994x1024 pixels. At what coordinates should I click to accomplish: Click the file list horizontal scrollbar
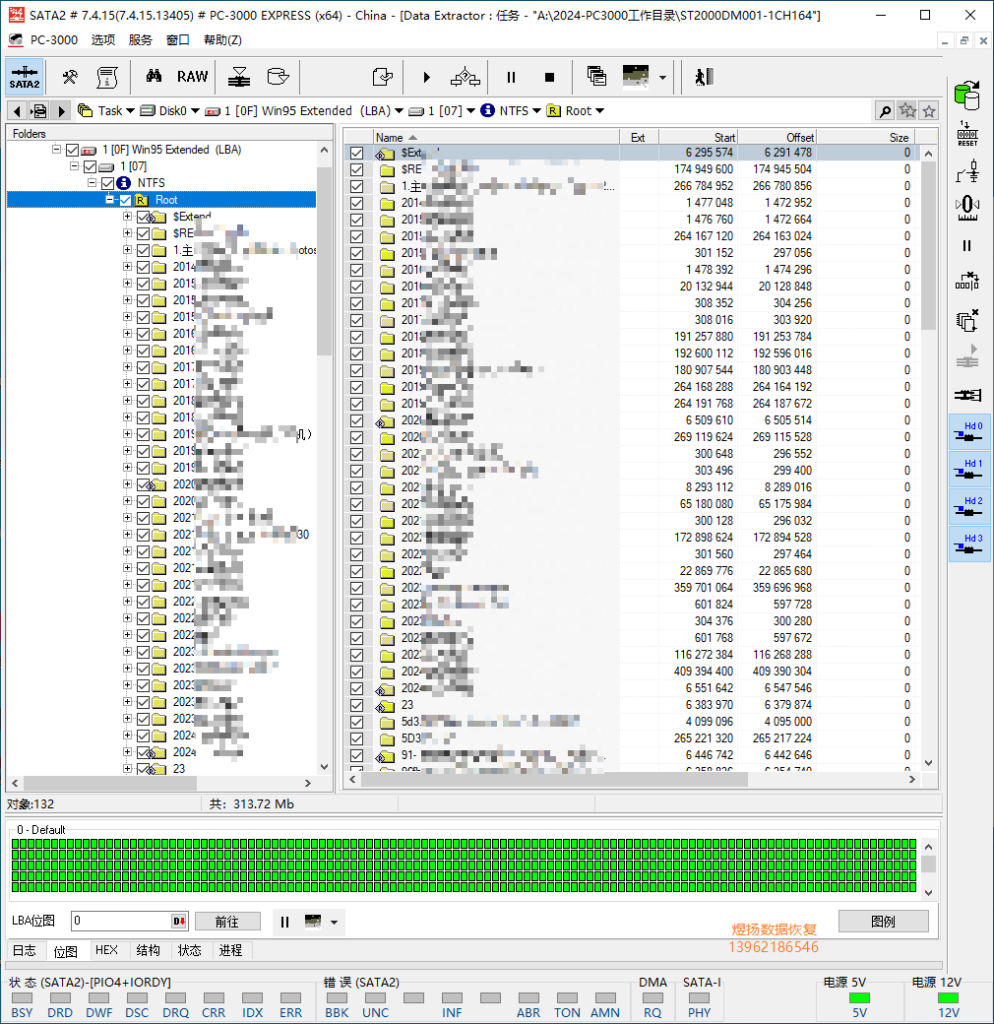coord(555,779)
